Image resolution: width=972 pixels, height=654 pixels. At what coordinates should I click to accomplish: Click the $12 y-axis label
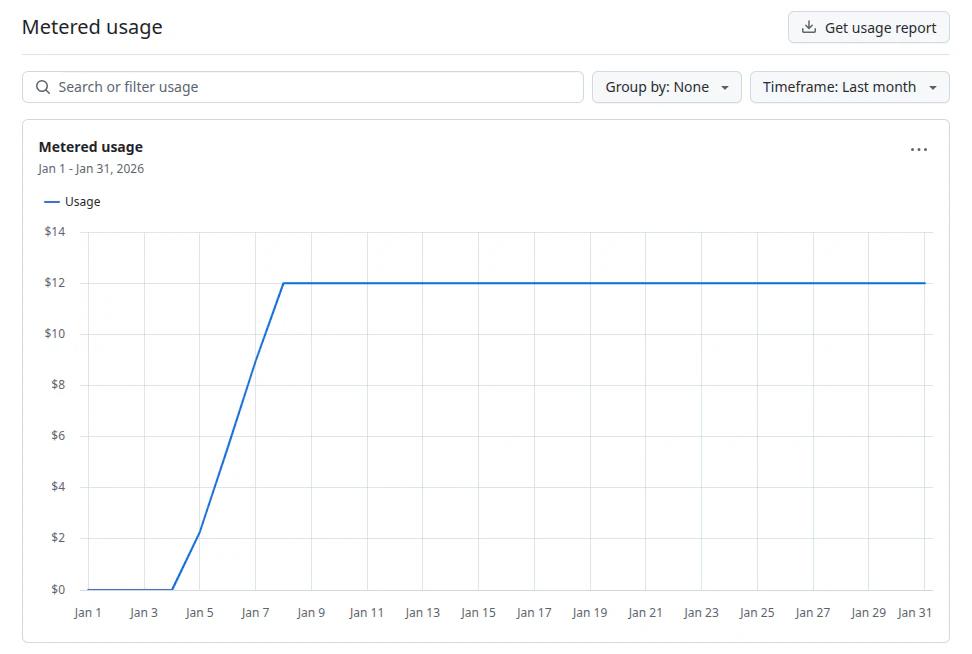point(55,283)
